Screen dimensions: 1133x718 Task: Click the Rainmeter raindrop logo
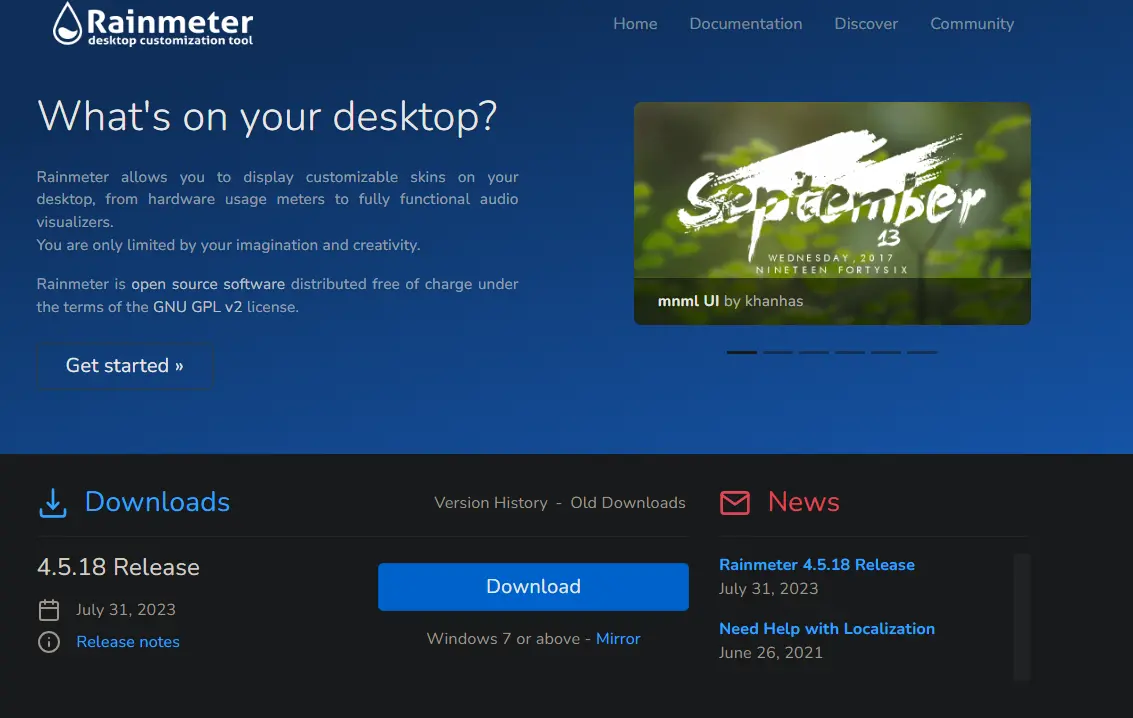click(68, 24)
